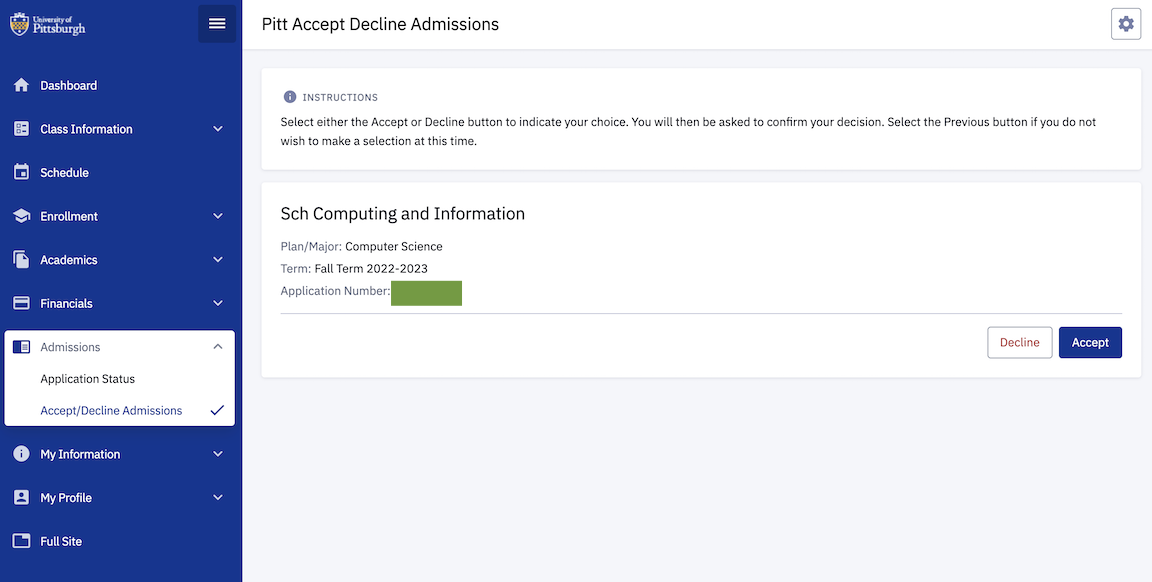
Task: Click the Instructions info icon
Action: (x=290, y=97)
